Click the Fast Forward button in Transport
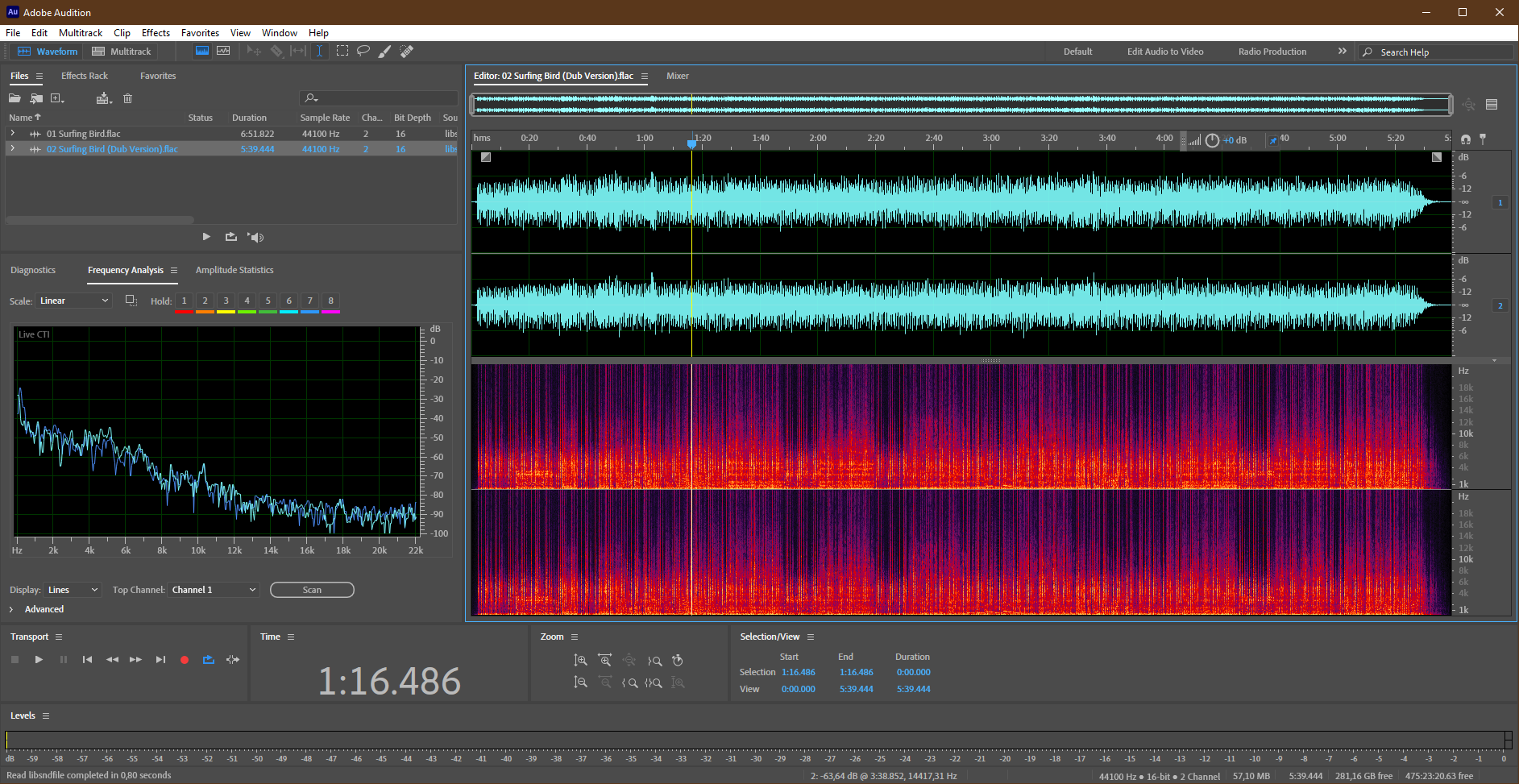This screenshot has width=1519, height=784. tap(136, 660)
